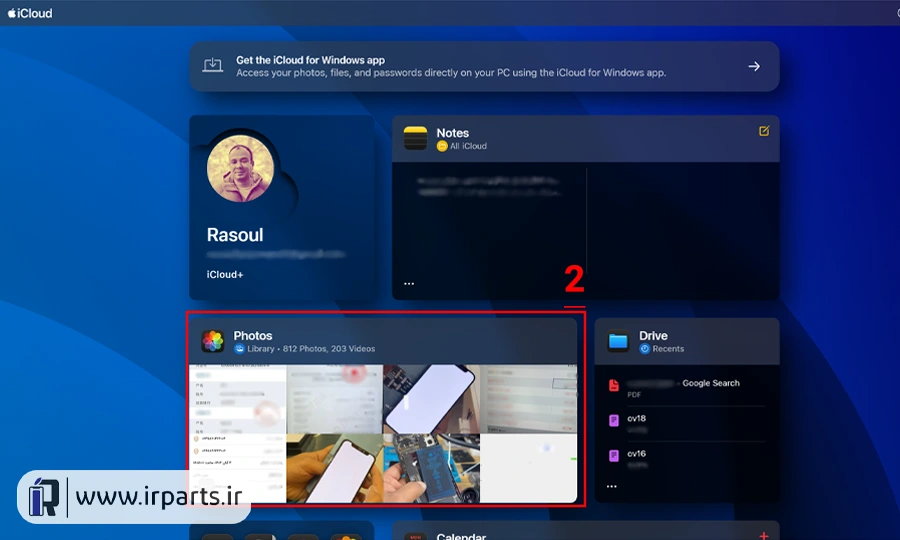Open the purple phone screen photo thumbnail
The height and width of the screenshot is (540, 900).
click(432, 399)
